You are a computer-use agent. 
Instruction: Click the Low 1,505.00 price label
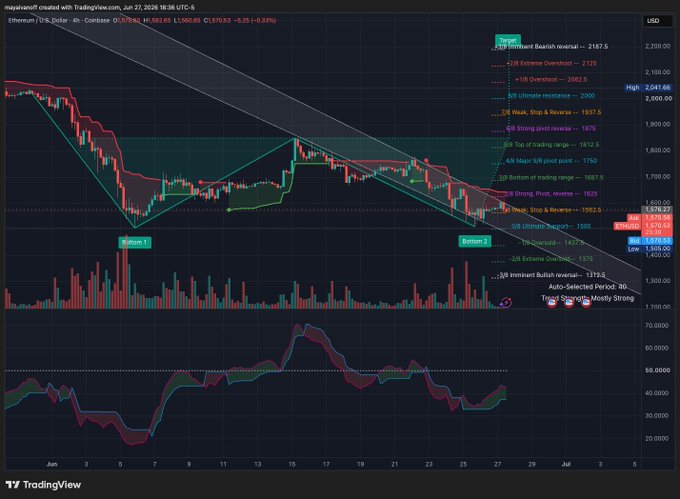click(x=650, y=249)
